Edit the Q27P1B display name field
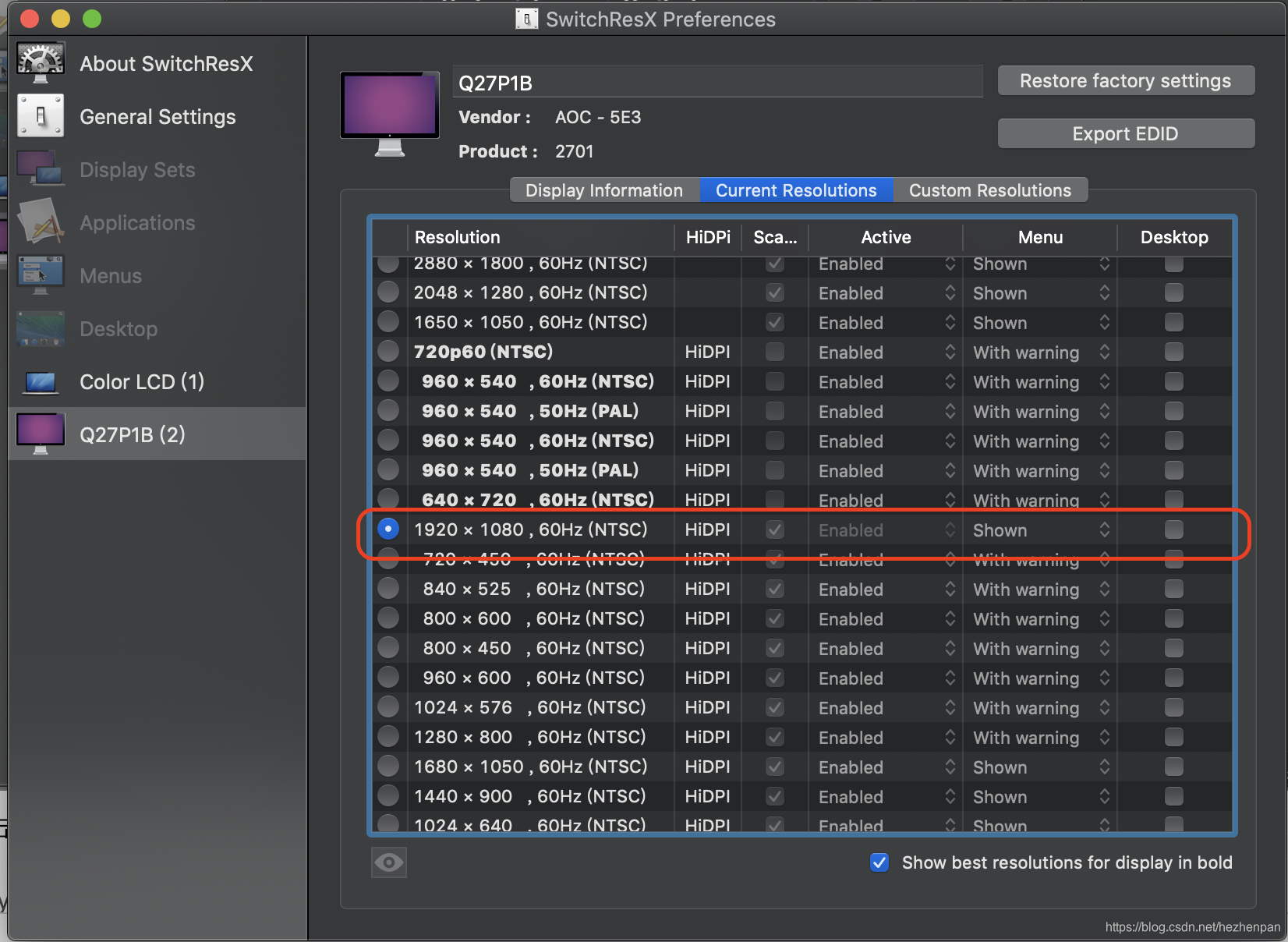 (x=717, y=82)
